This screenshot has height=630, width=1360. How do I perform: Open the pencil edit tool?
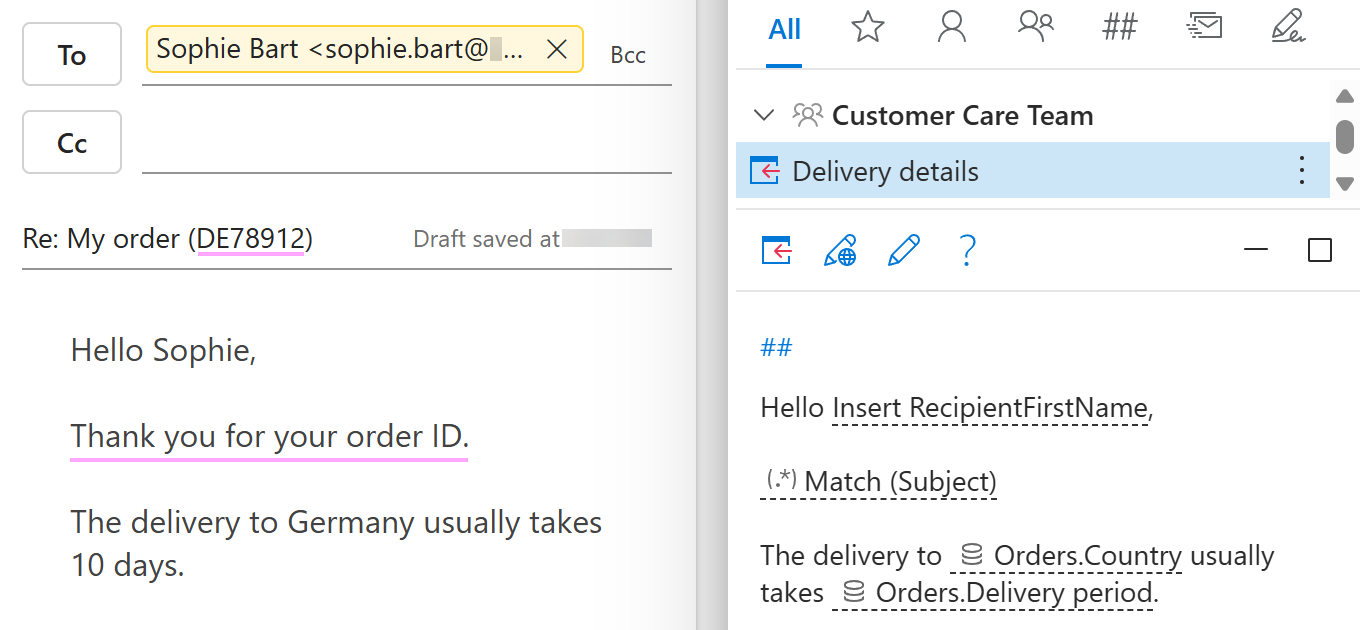coord(903,250)
